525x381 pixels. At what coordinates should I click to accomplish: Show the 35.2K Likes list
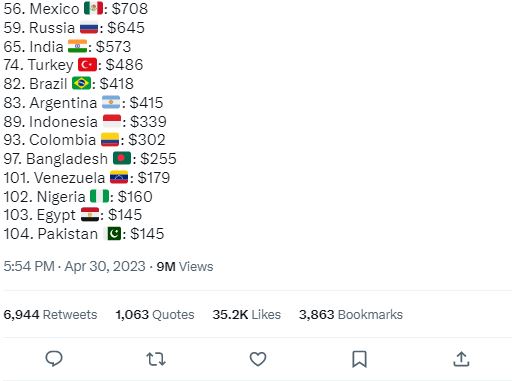tap(246, 315)
